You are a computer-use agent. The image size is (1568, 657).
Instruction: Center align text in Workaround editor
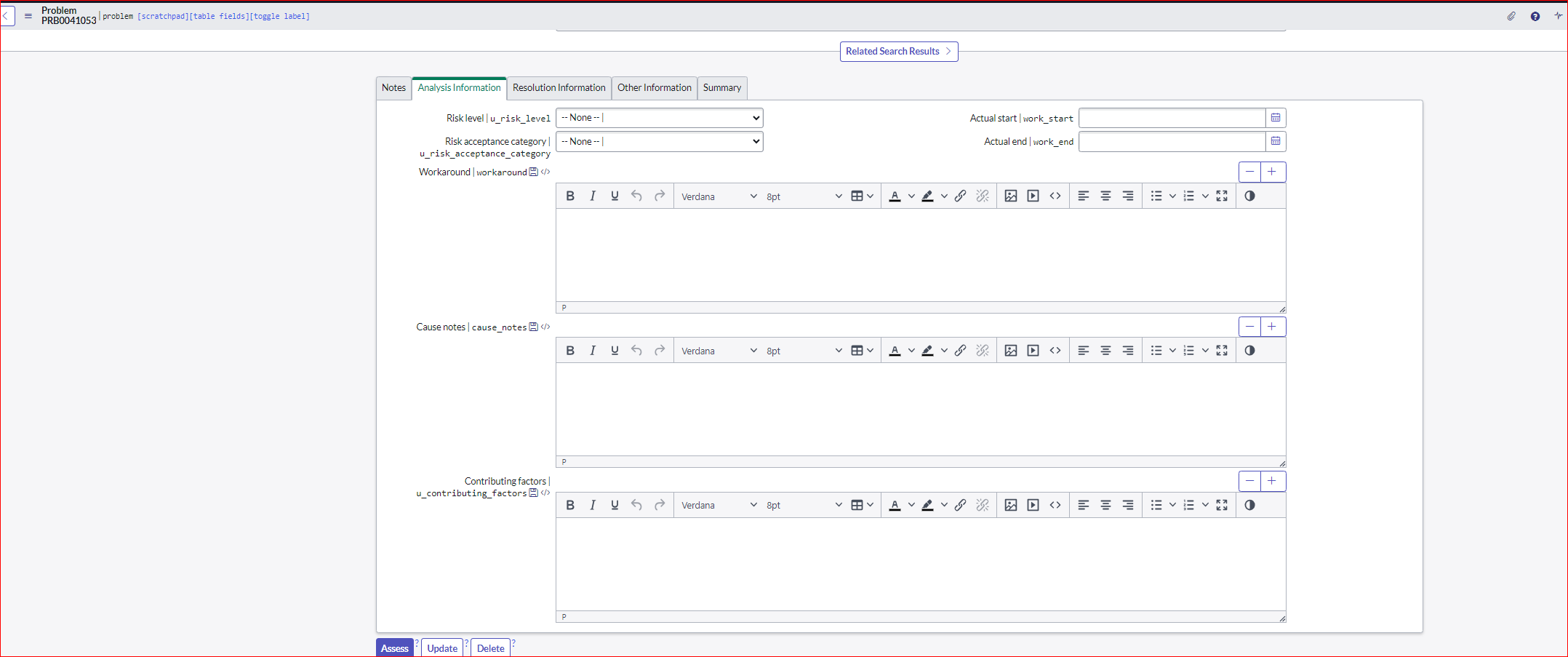tap(1105, 196)
